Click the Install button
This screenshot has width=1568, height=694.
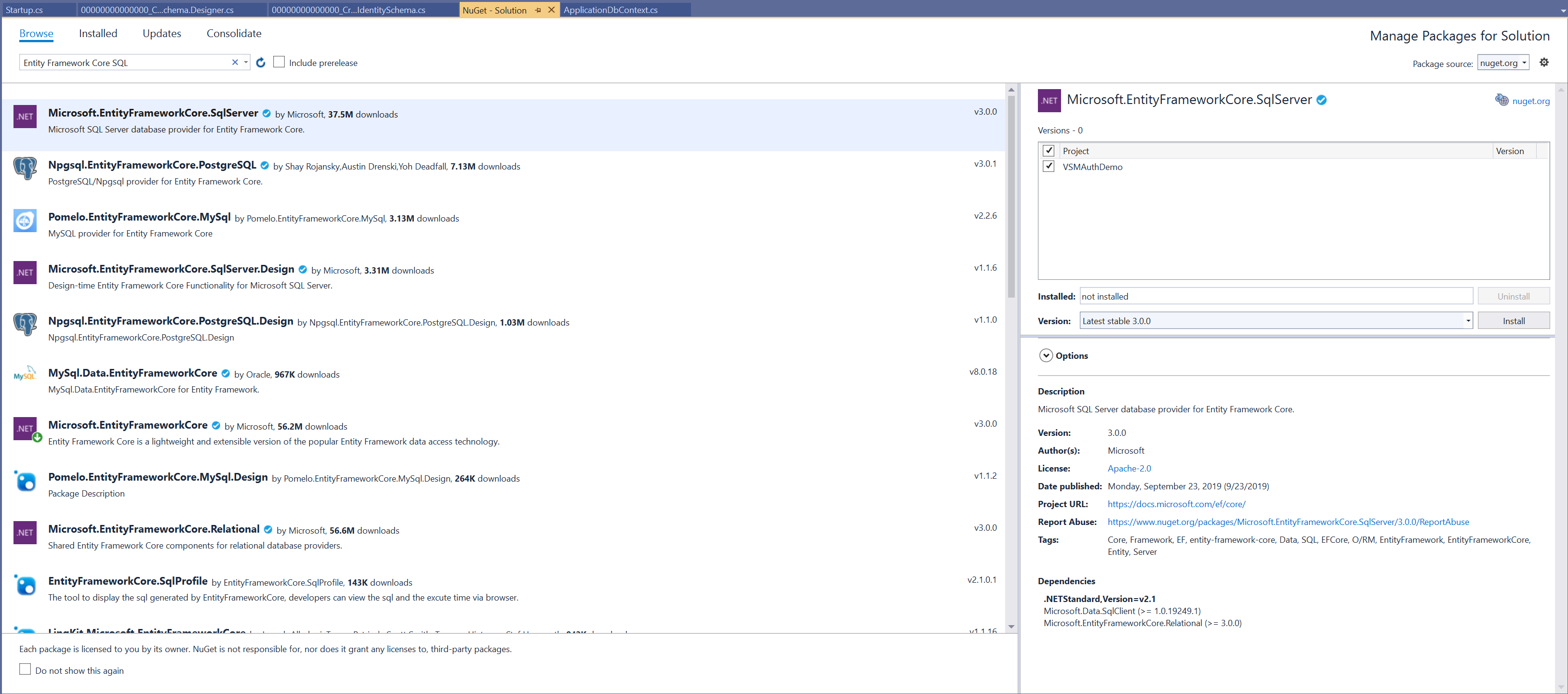coord(1513,321)
